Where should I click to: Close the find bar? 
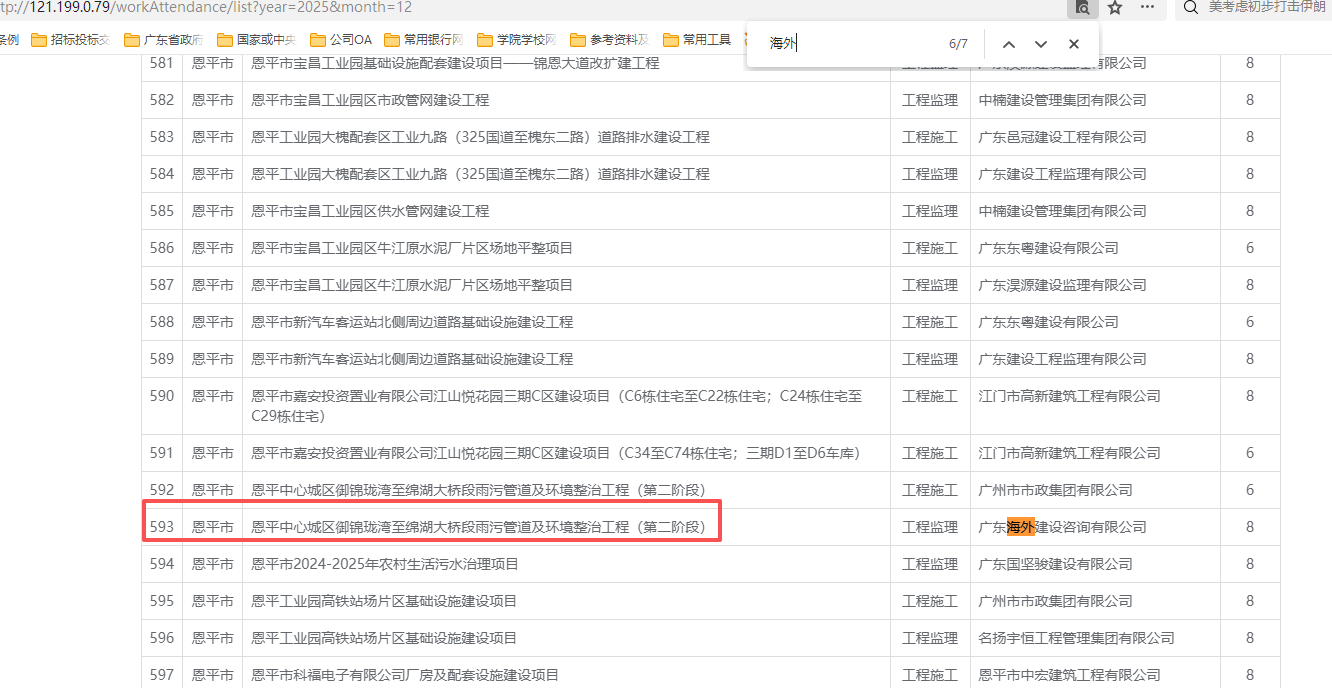tap(1074, 44)
